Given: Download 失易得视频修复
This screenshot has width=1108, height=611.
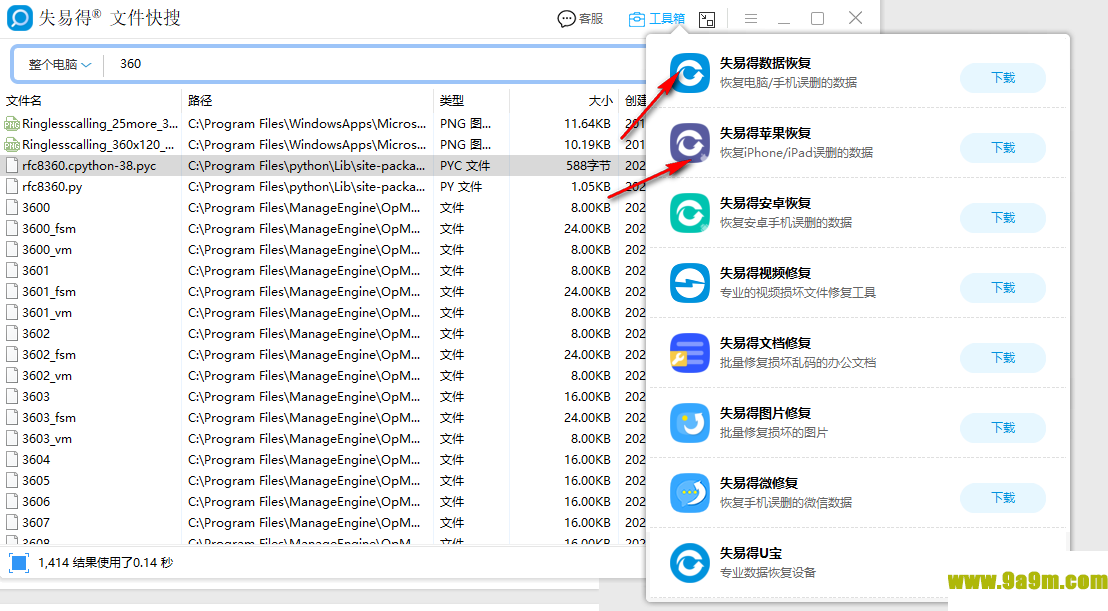Looking at the screenshot, I should [1003, 287].
